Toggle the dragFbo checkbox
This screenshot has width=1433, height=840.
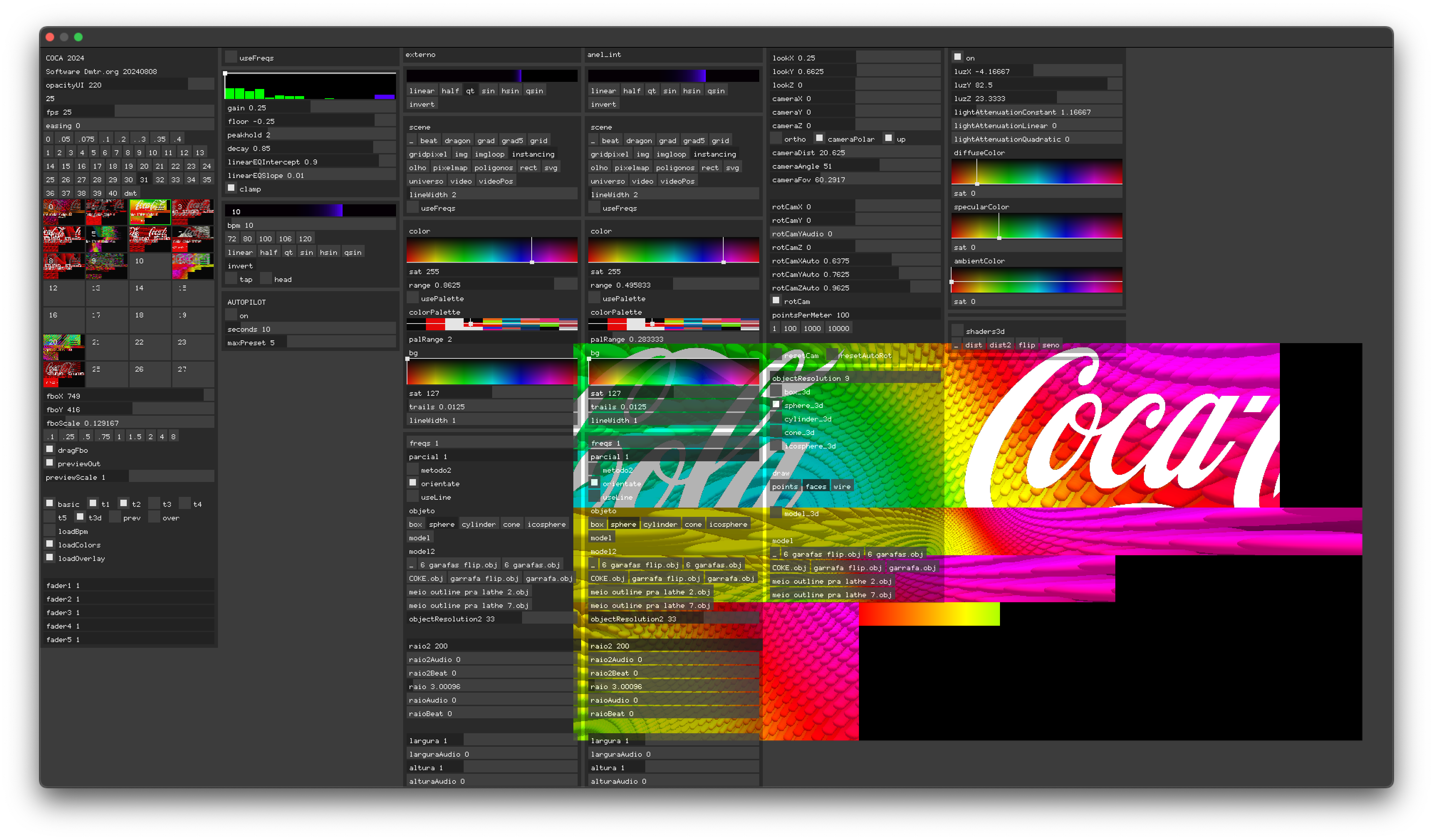pyautogui.click(x=50, y=450)
